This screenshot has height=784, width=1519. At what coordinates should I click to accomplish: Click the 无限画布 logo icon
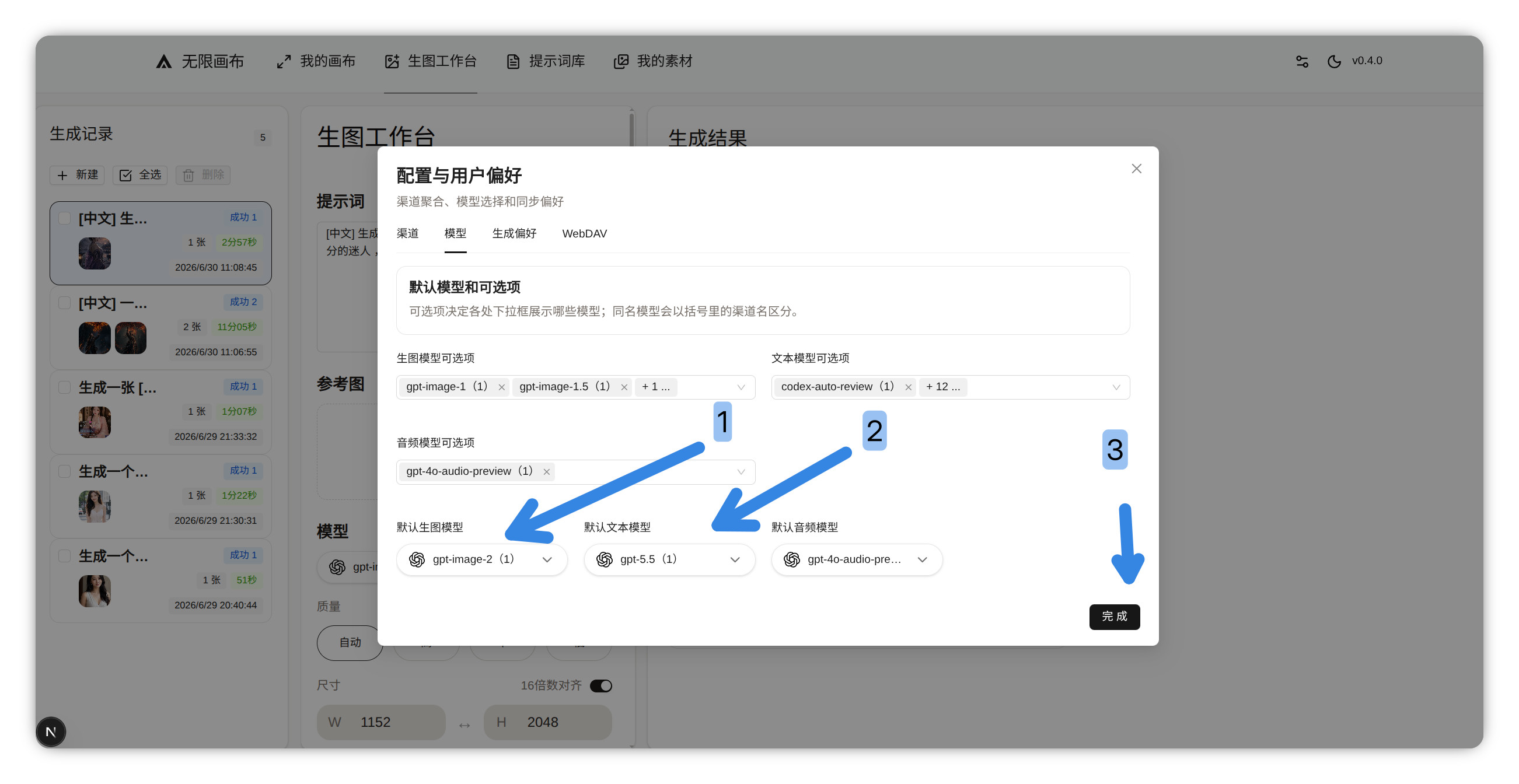(164, 61)
